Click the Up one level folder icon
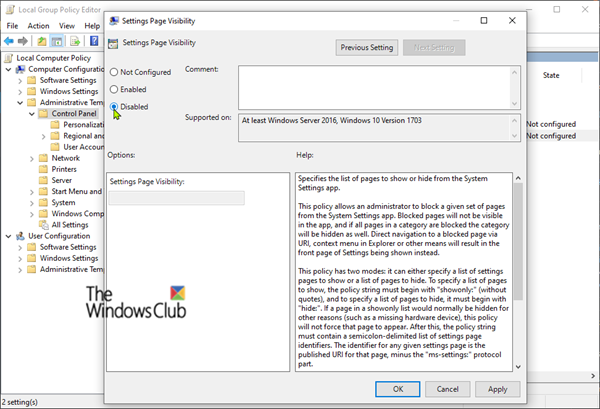The image size is (600, 409). click(x=42, y=41)
